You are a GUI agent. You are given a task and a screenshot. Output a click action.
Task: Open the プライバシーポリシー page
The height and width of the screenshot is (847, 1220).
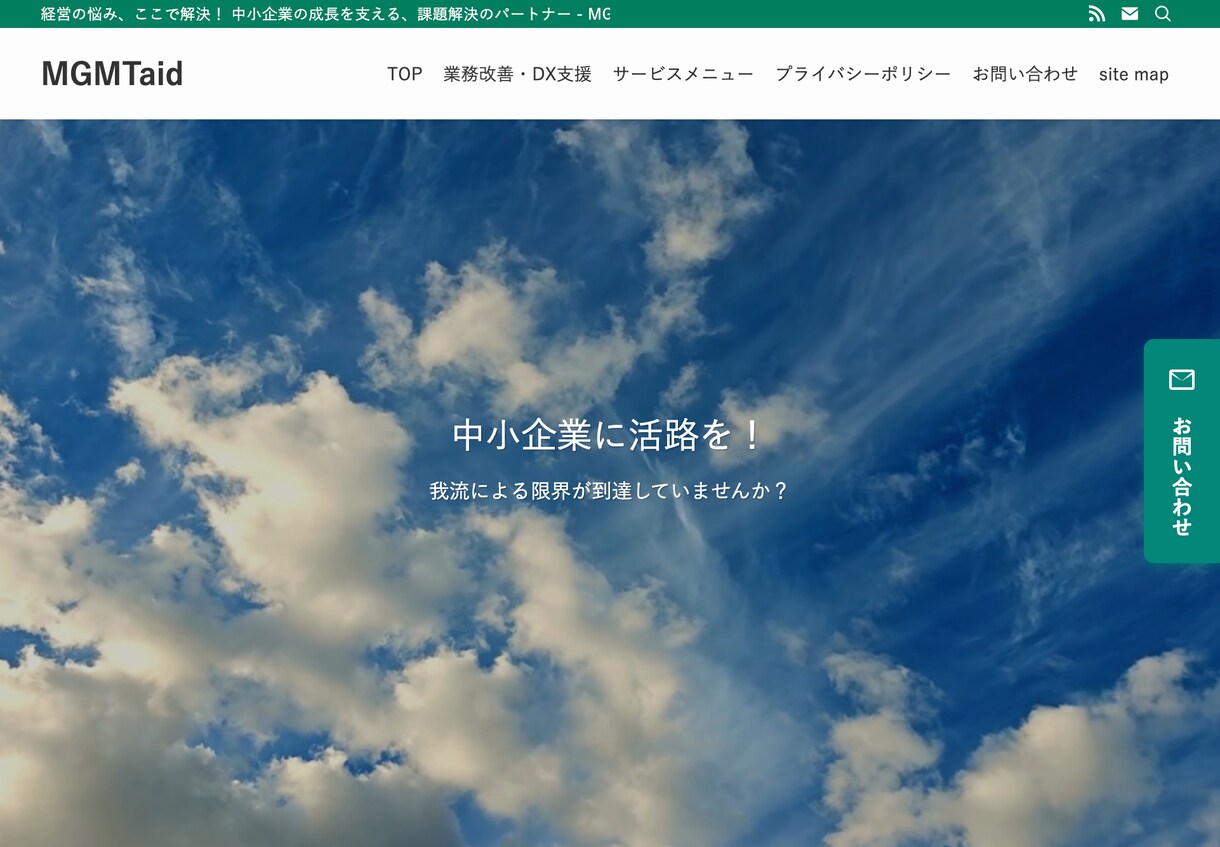[x=863, y=74]
